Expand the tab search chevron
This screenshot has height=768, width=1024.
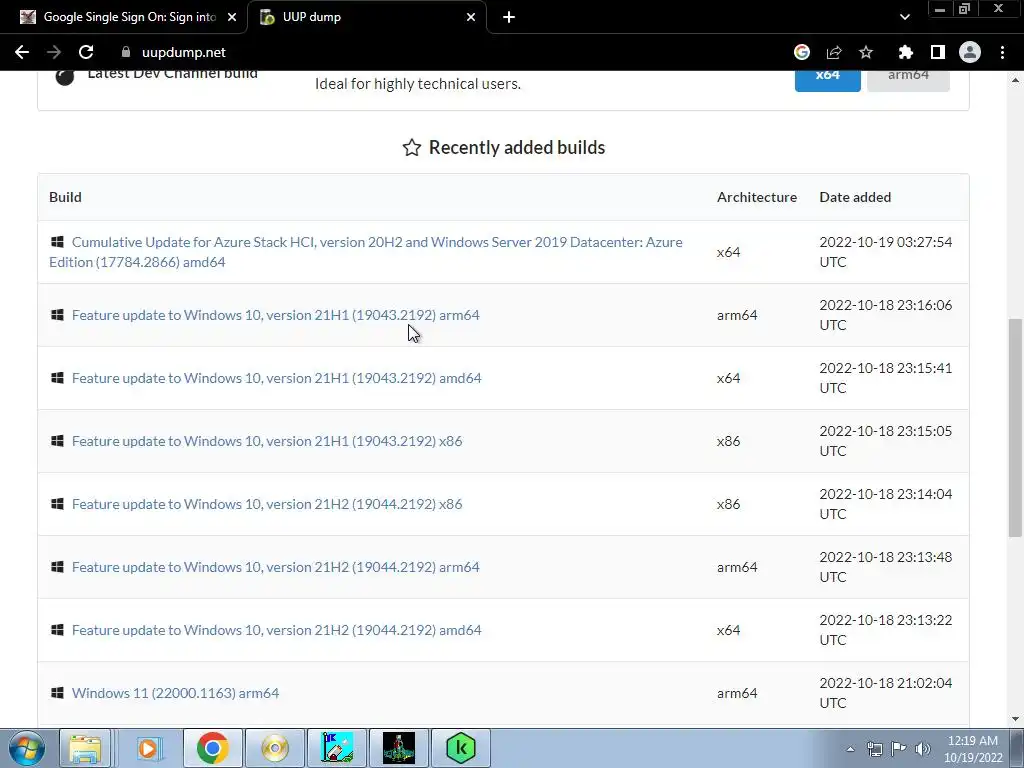tap(904, 17)
